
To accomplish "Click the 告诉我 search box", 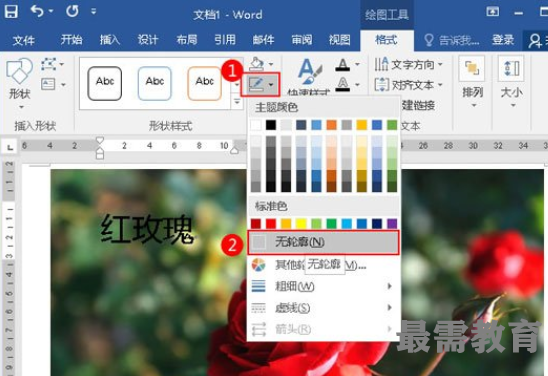I will pyautogui.click(x=451, y=40).
